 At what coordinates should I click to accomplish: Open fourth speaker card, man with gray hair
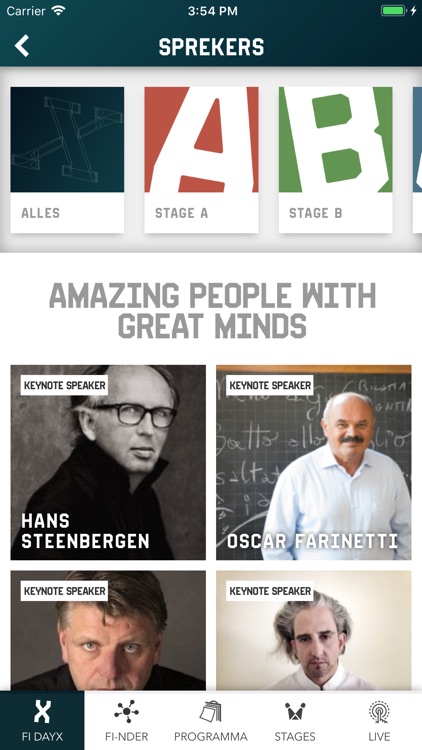click(313, 630)
